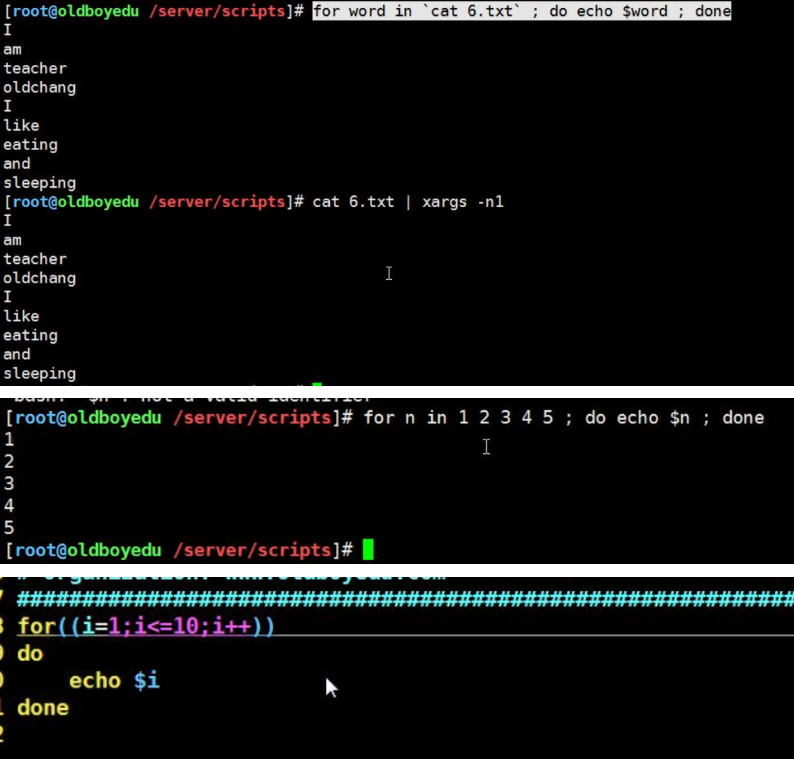Click 'like' in the xargs -n1 output
794x760 pixels.
[x=21, y=316]
